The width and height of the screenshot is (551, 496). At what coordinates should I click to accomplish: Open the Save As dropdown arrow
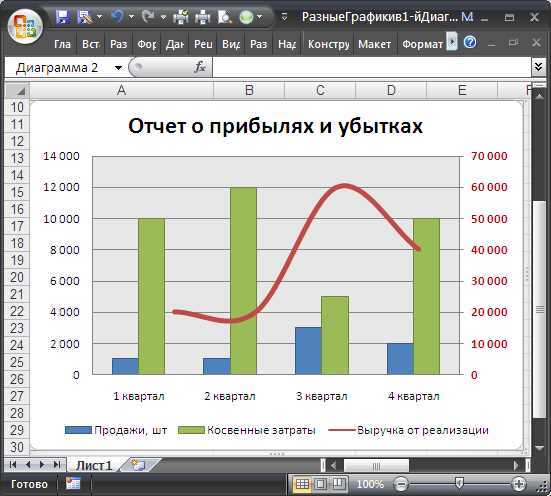(99, 16)
